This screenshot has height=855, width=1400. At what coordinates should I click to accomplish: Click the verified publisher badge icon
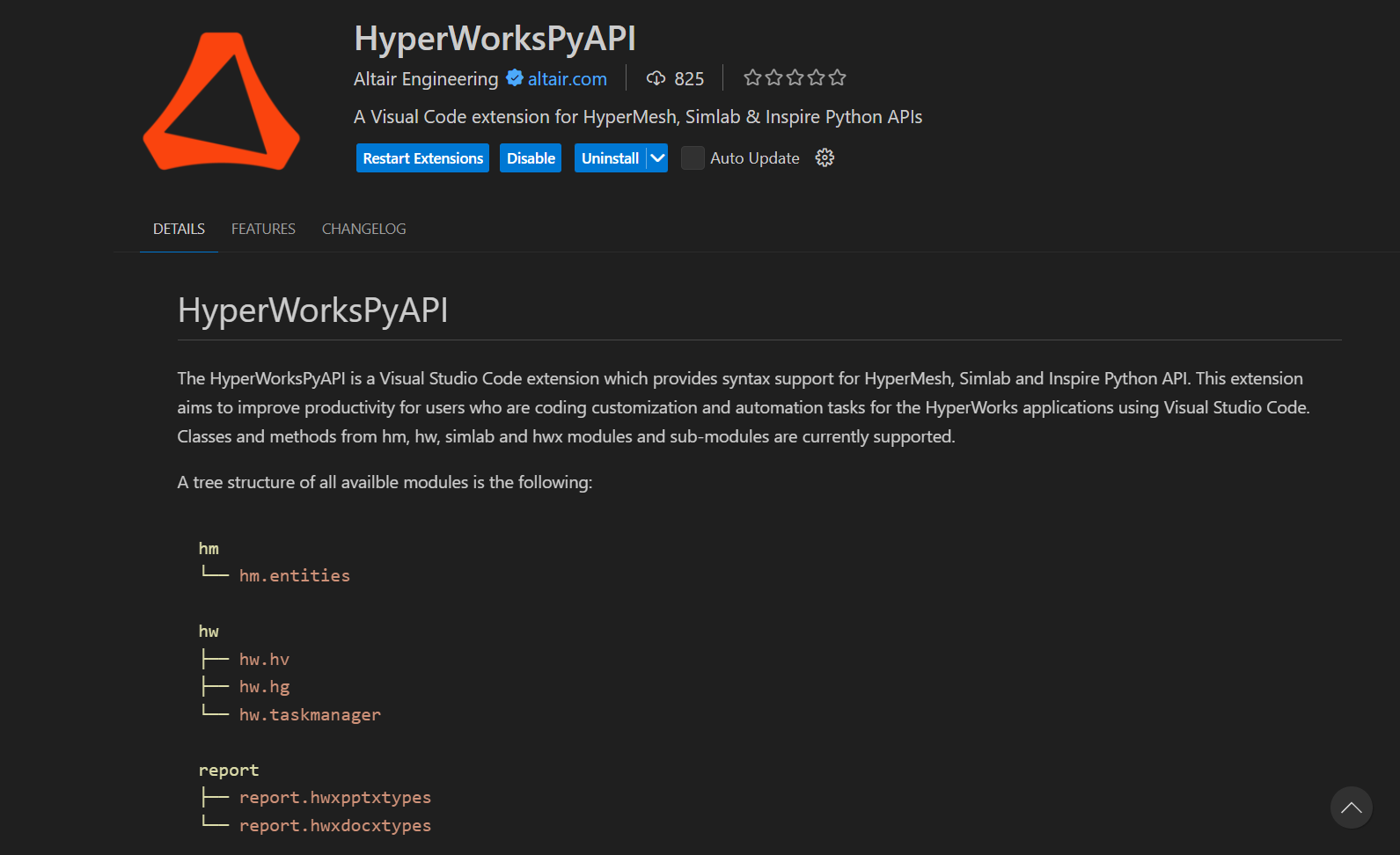point(515,78)
